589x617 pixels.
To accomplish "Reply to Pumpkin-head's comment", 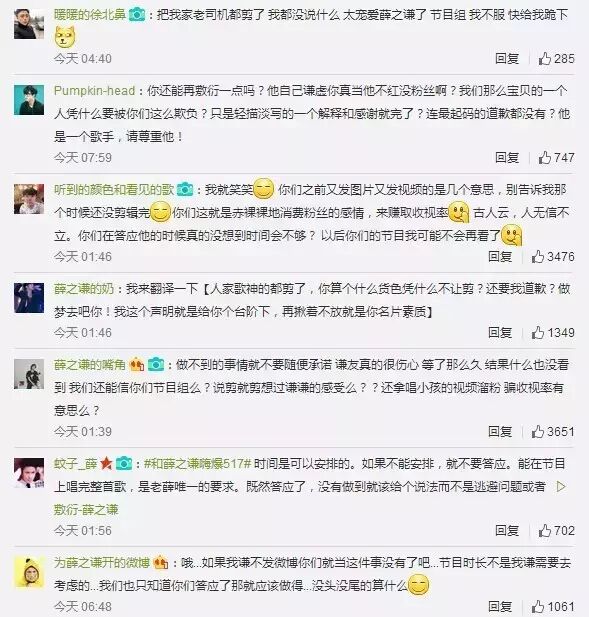I will [x=507, y=158].
